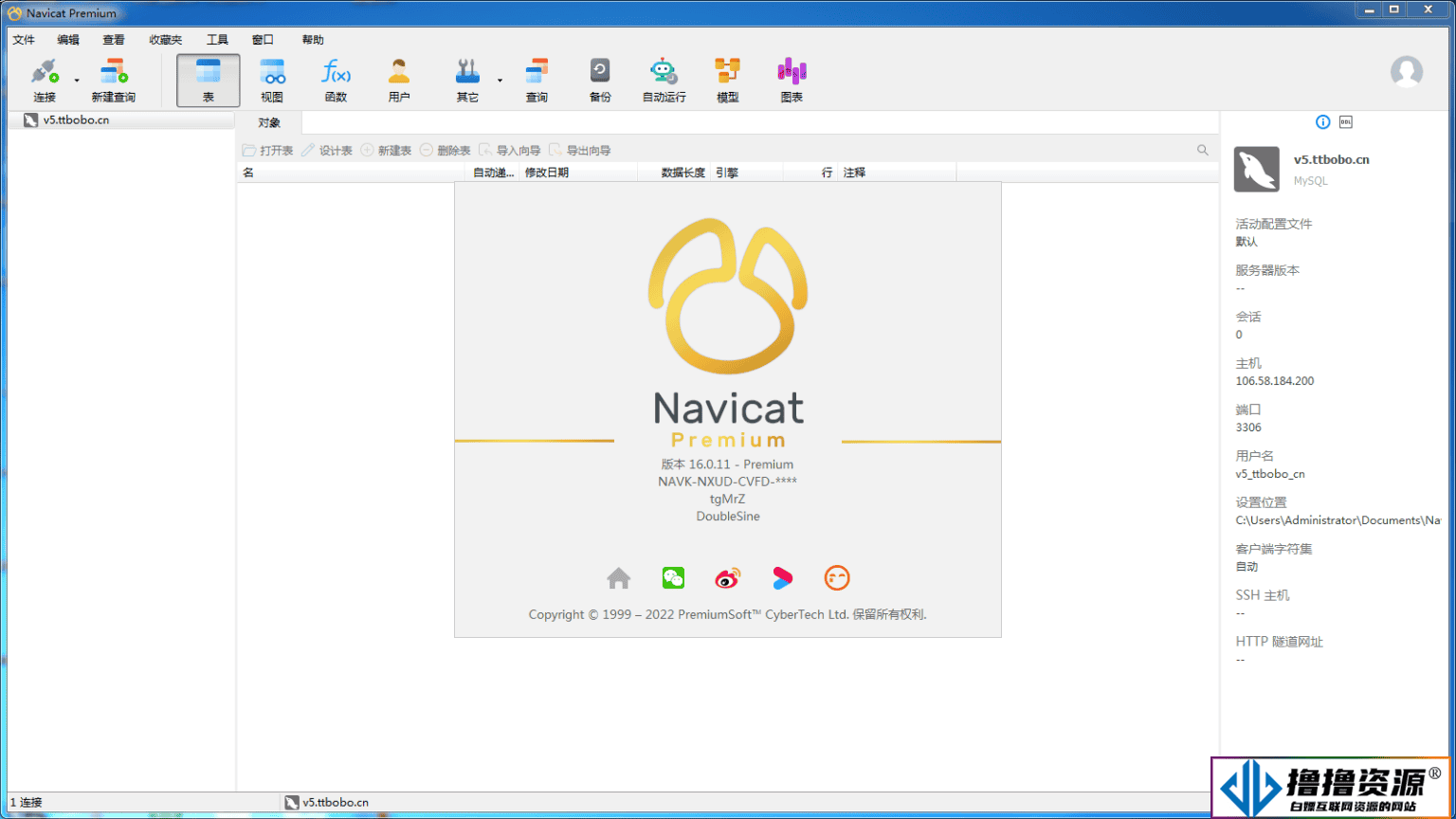Open the Query (查询) toolbar icon
The width and height of the screenshot is (1456, 819).
[x=537, y=80]
